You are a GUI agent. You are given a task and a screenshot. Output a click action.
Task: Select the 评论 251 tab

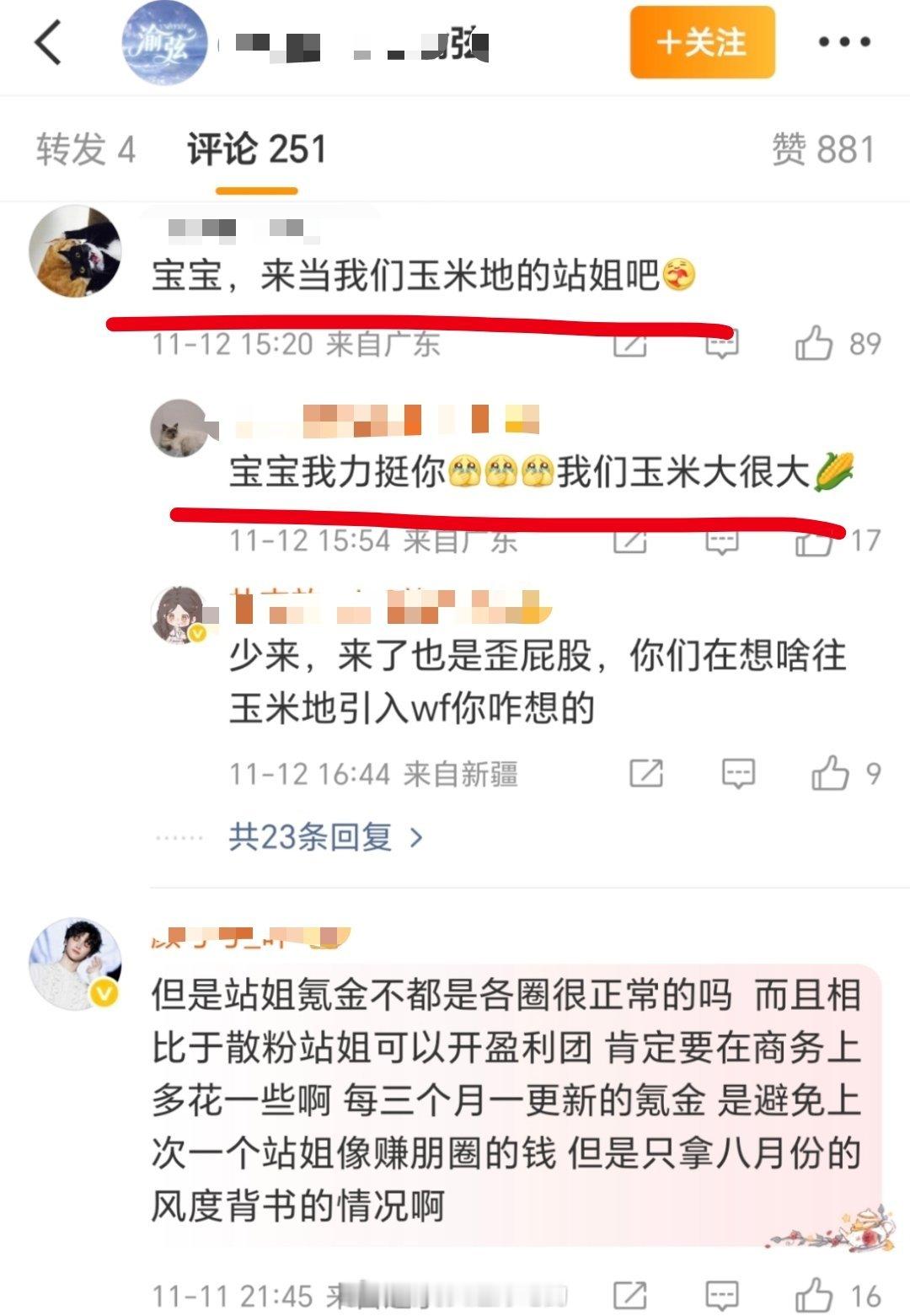pos(256,150)
